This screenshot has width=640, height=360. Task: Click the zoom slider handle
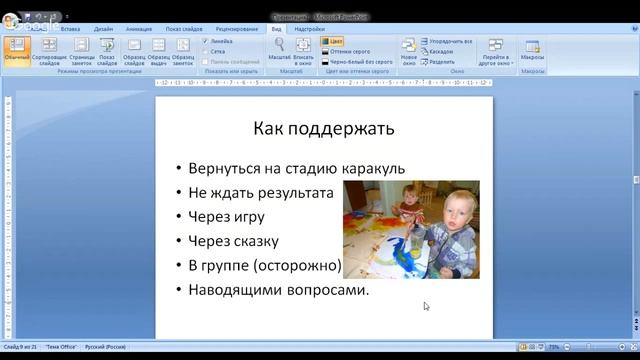click(x=589, y=347)
